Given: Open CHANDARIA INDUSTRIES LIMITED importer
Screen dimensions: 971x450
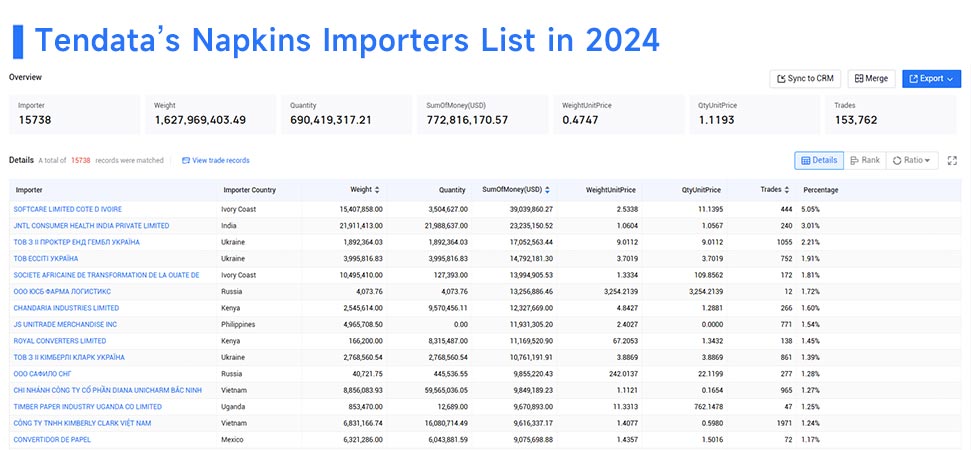Looking at the screenshot, I should pyautogui.click(x=66, y=308).
